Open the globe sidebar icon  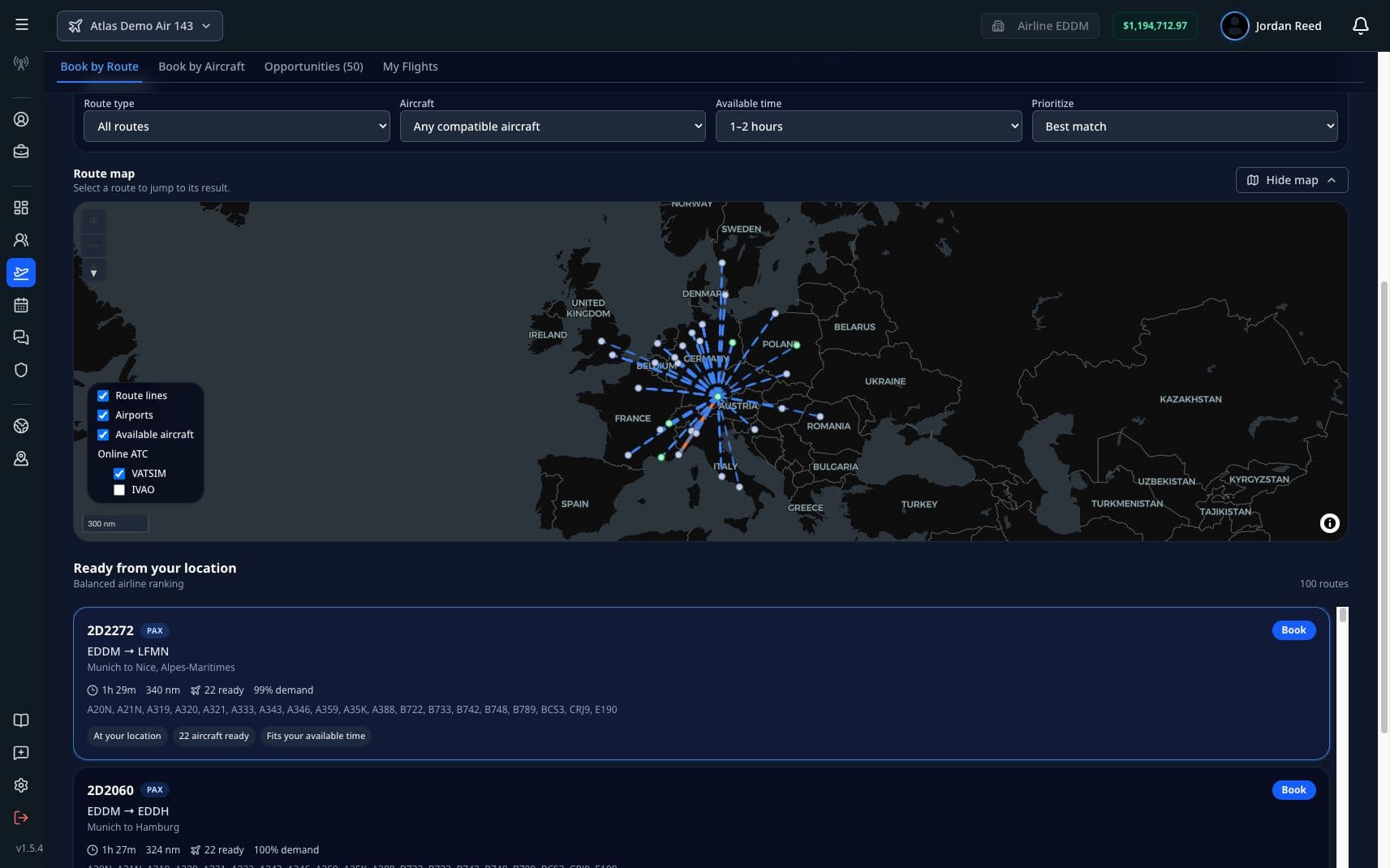[x=21, y=426]
